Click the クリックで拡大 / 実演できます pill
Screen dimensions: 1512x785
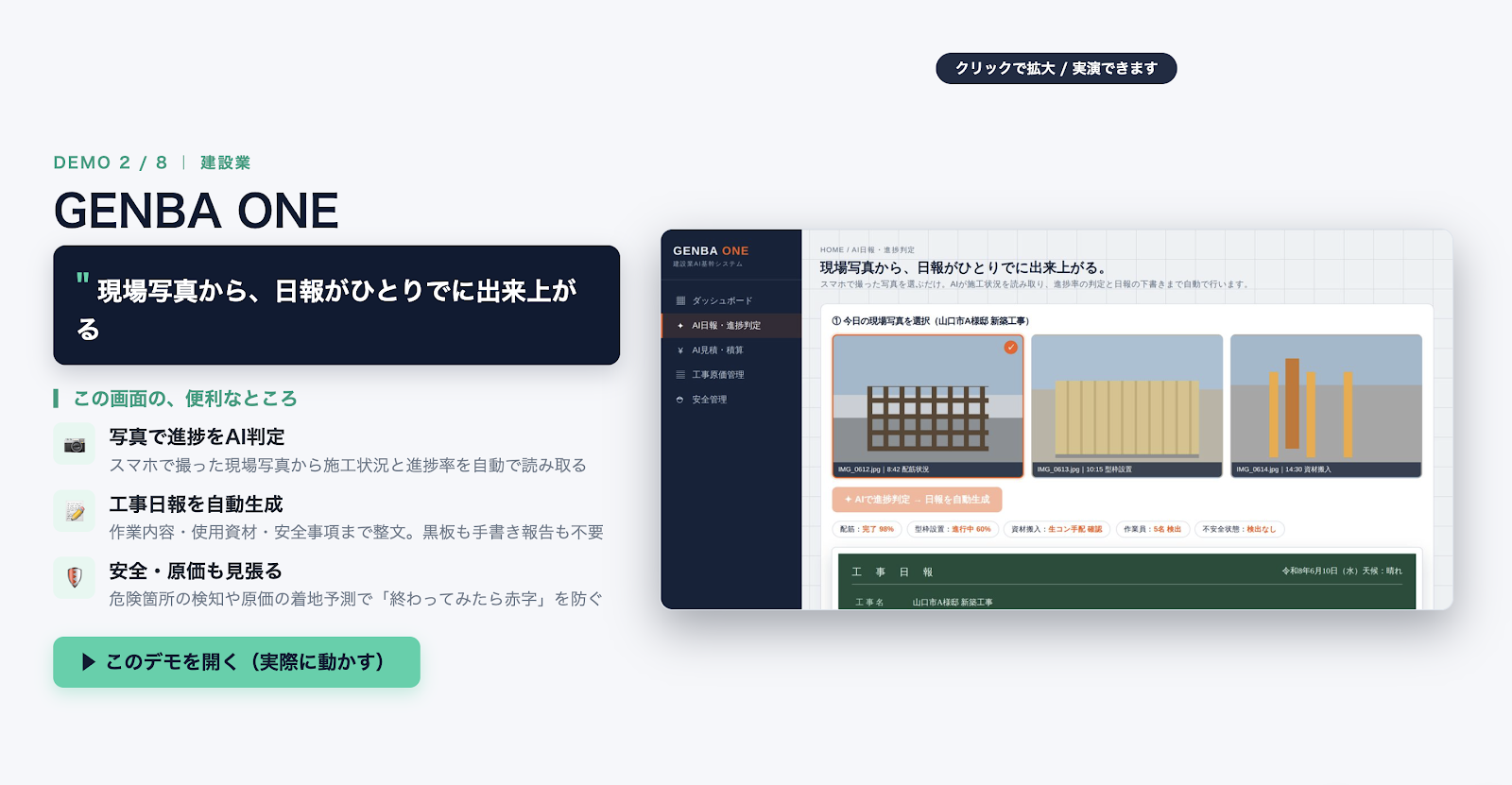[x=1057, y=68]
